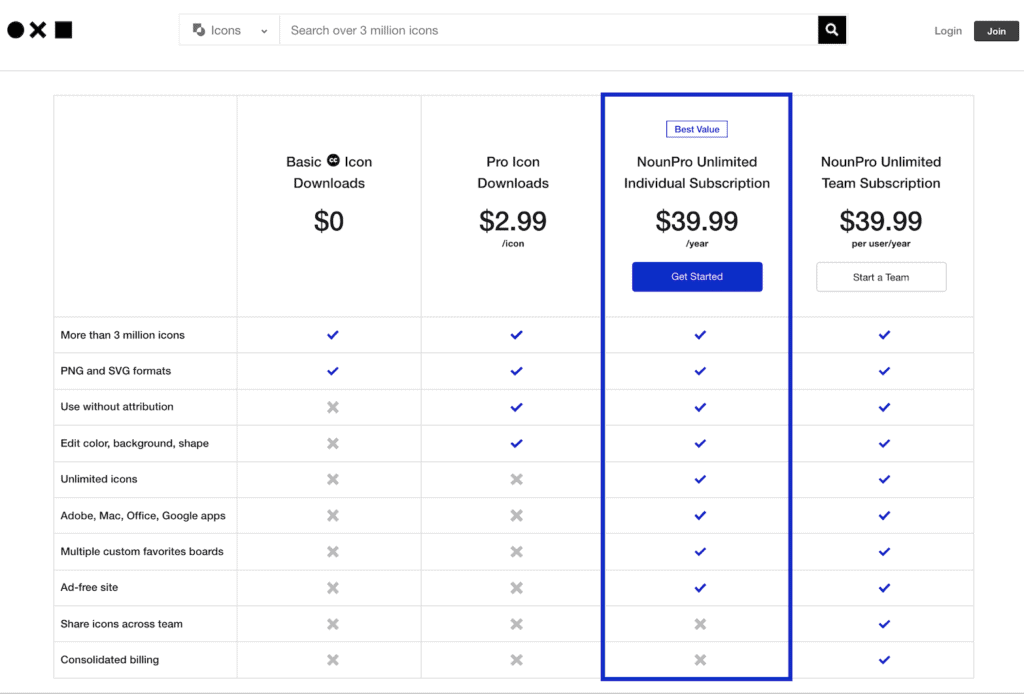The width and height of the screenshot is (1024, 694).
Task: Click Team checkmark for 'Share icons across team'
Action: pyautogui.click(x=884, y=624)
